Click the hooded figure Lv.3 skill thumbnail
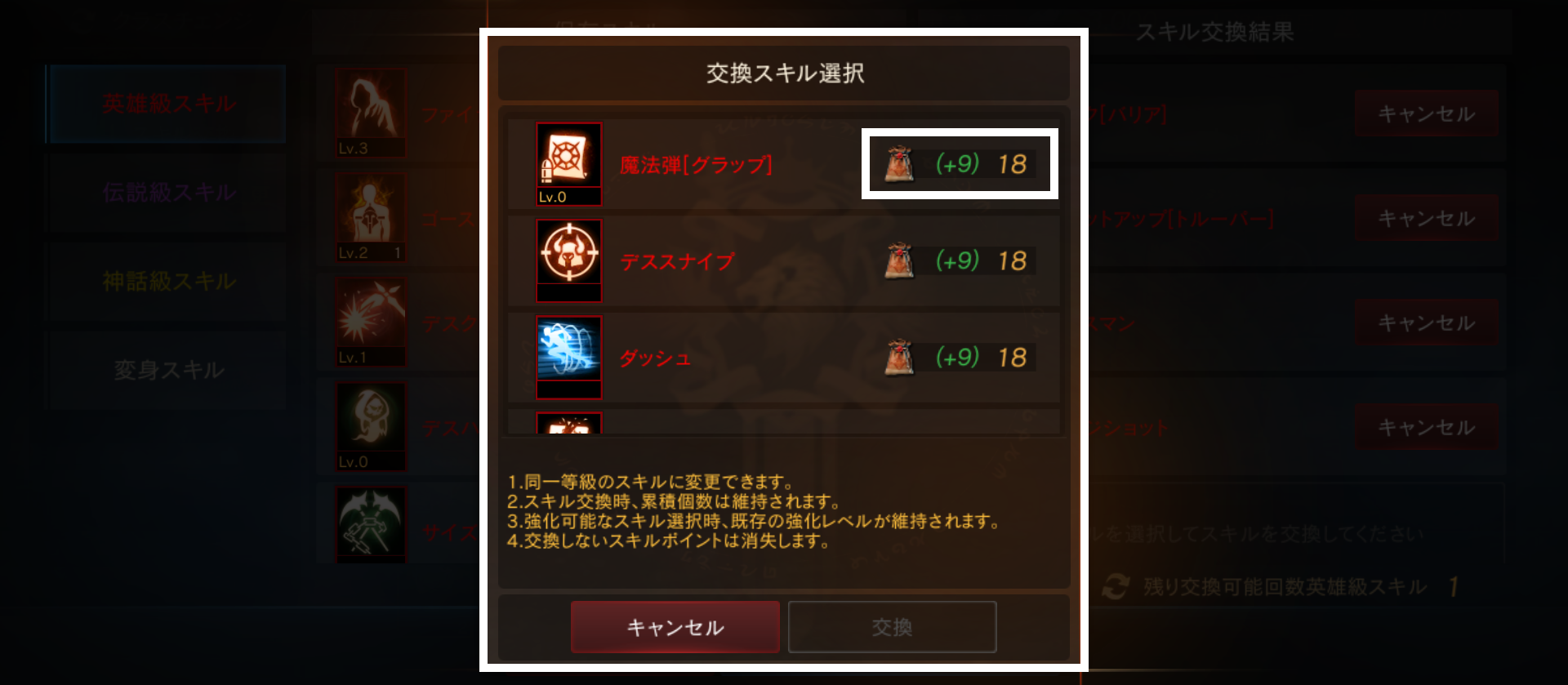This screenshot has height=685, width=1568. coord(371,113)
